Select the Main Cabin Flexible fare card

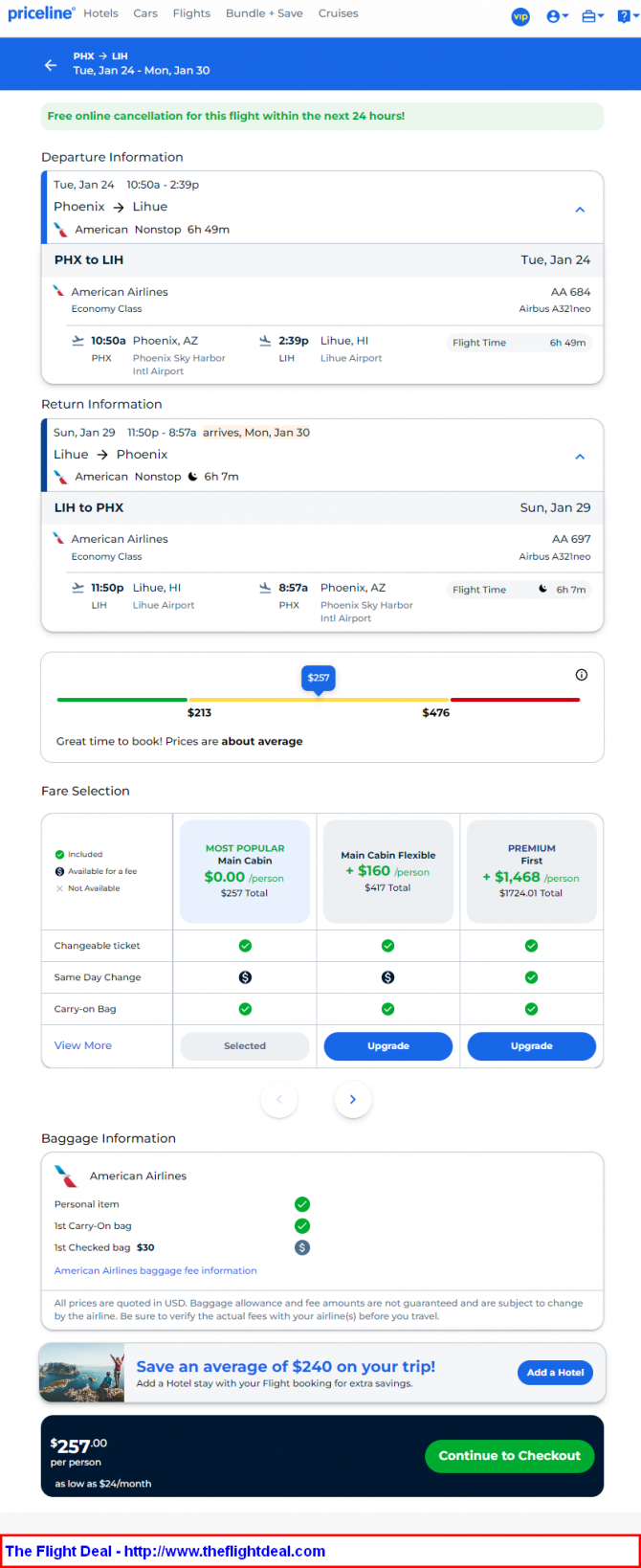(387, 871)
